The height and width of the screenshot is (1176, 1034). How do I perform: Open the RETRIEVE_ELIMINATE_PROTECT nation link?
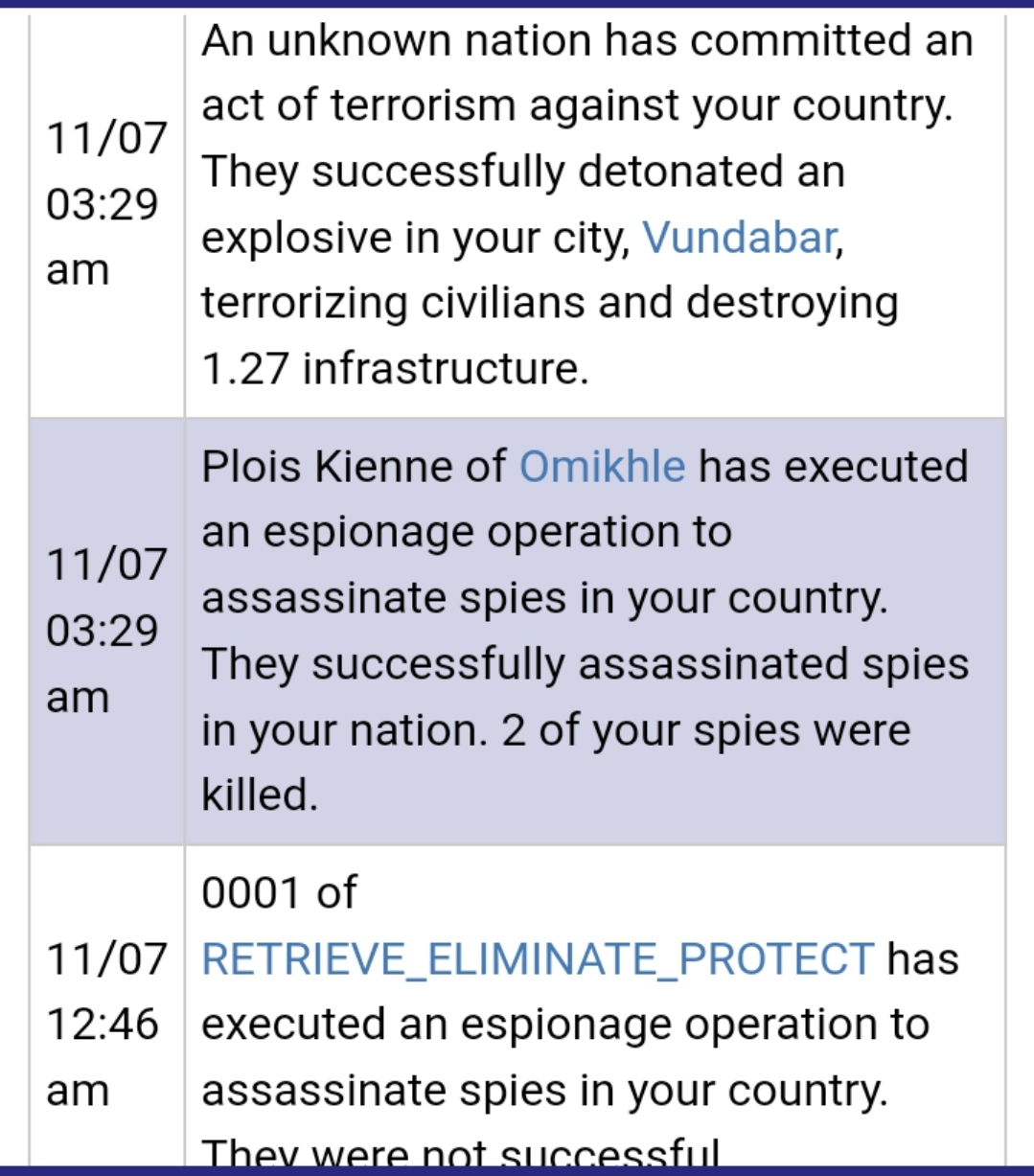click(538, 959)
